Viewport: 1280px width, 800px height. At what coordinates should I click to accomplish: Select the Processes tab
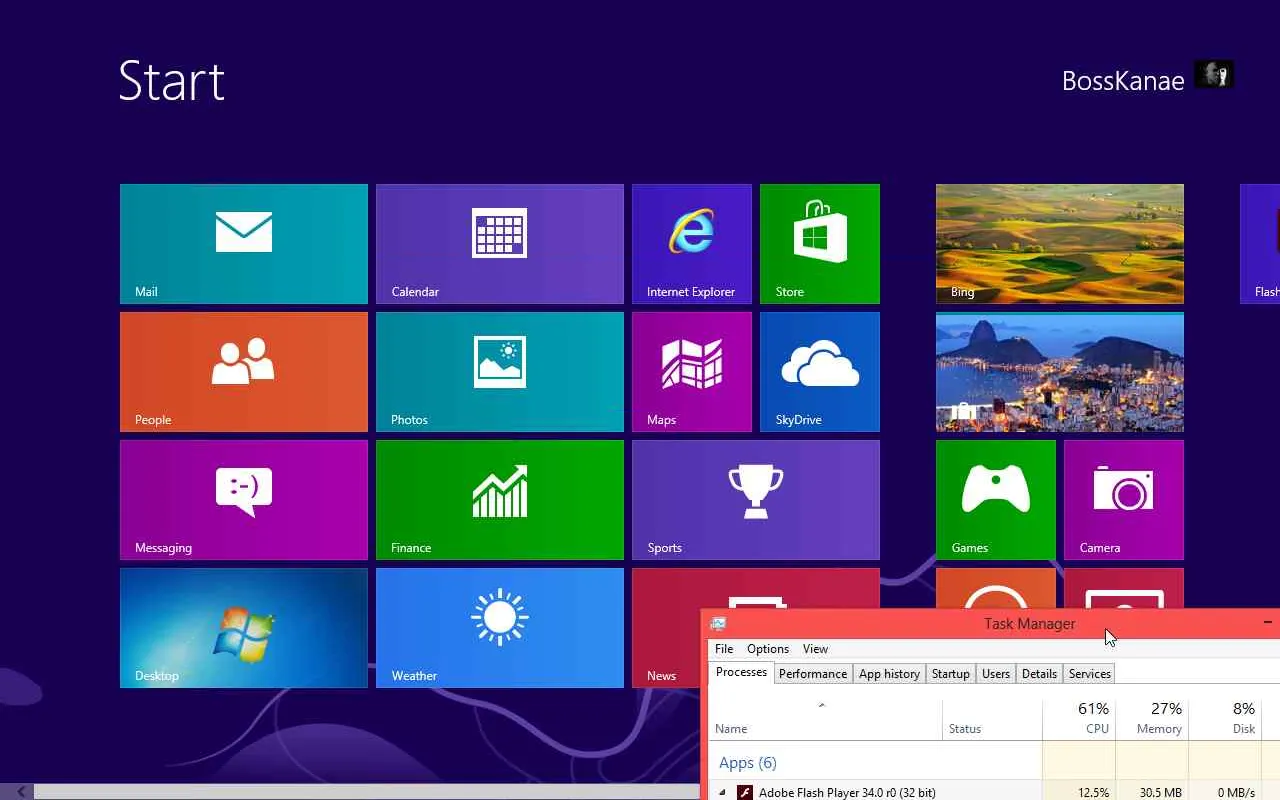(x=742, y=673)
